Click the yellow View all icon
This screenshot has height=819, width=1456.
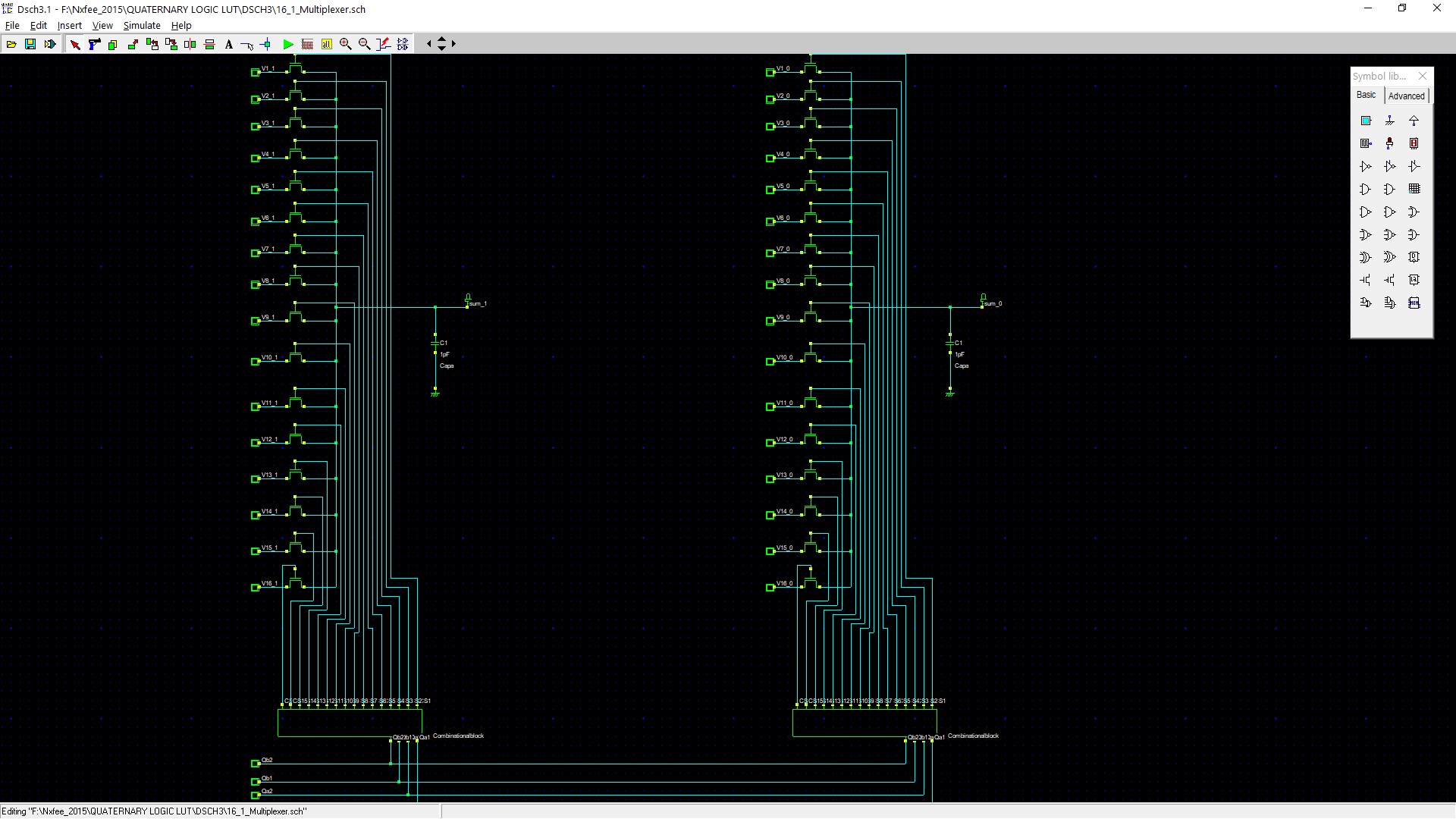coord(327,44)
